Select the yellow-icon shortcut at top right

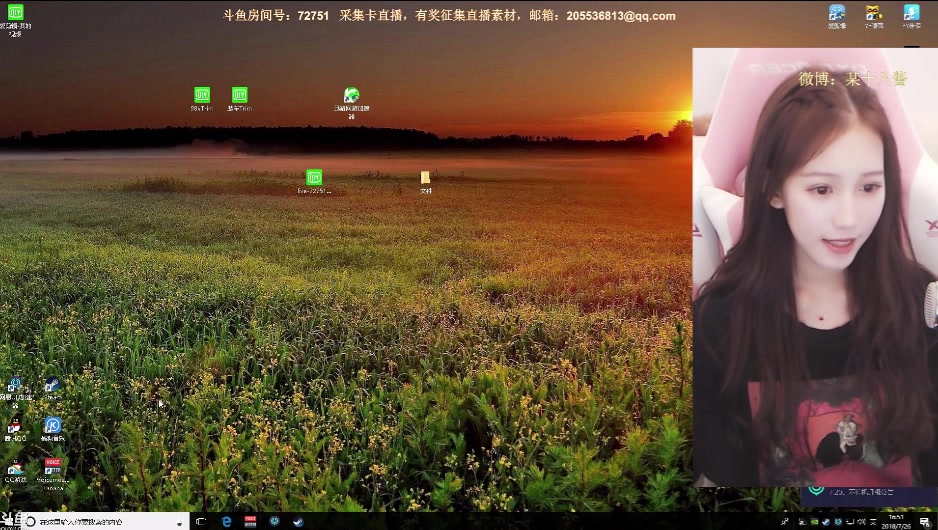coord(874,17)
